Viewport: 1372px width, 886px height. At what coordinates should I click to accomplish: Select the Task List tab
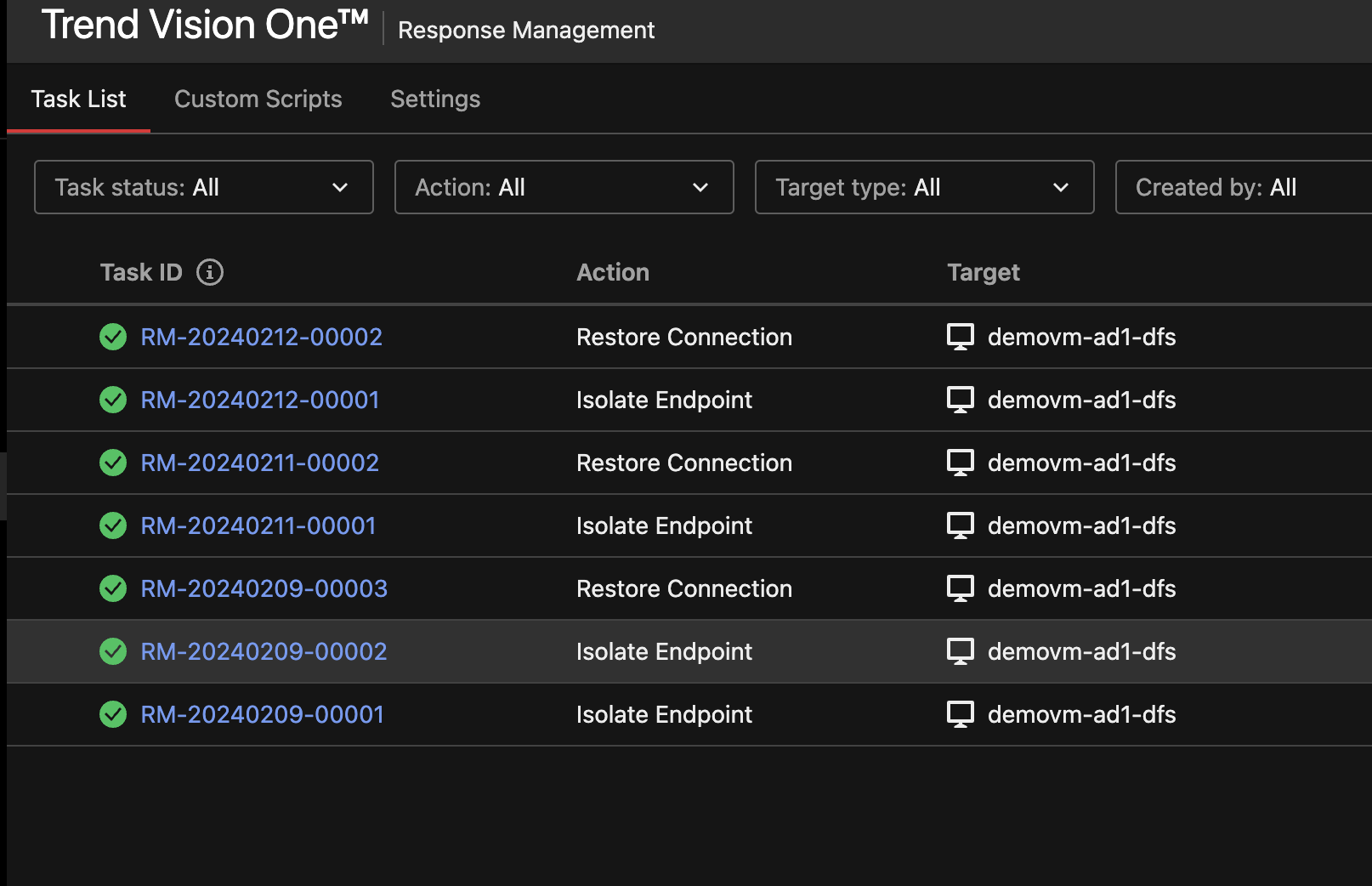78,99
